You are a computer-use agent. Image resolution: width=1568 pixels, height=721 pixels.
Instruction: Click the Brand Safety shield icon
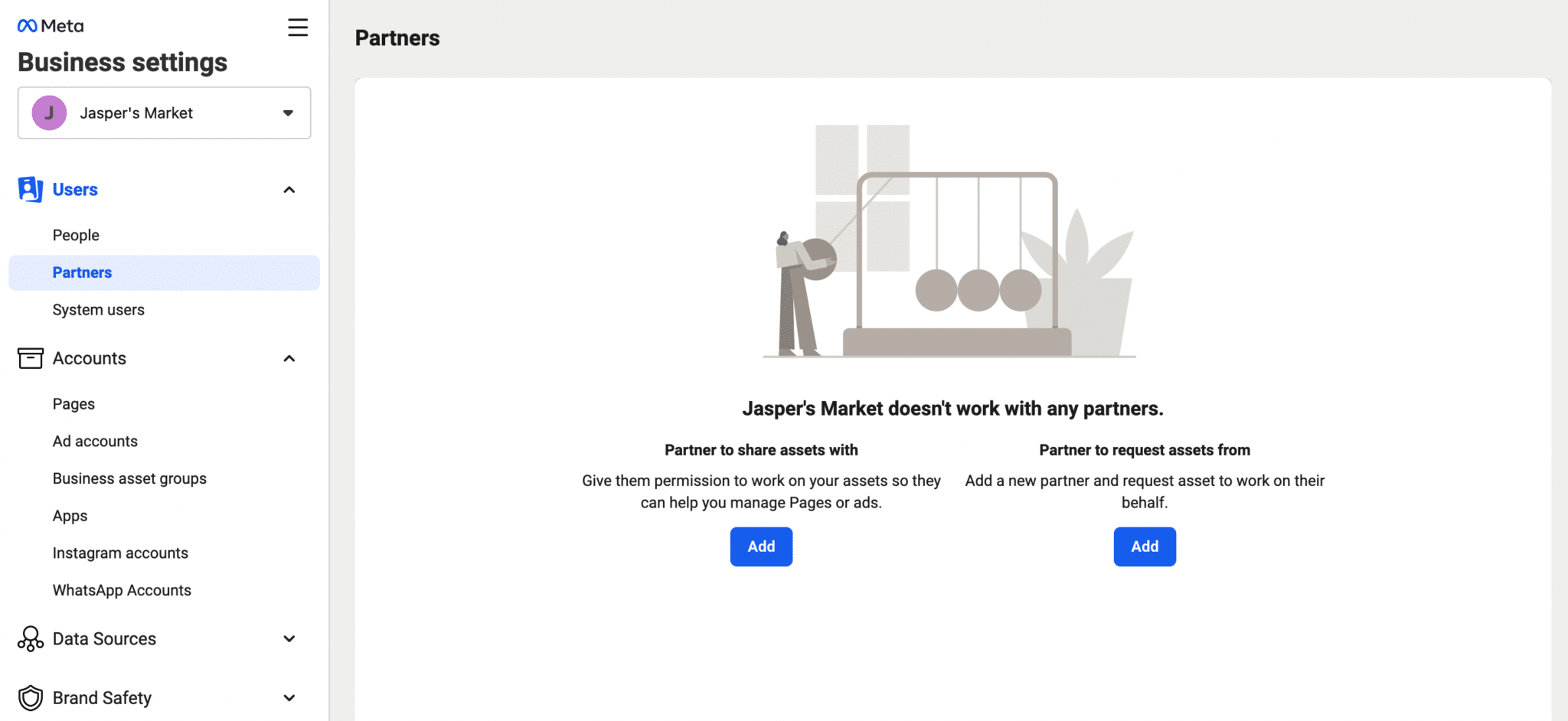(30, 698)
